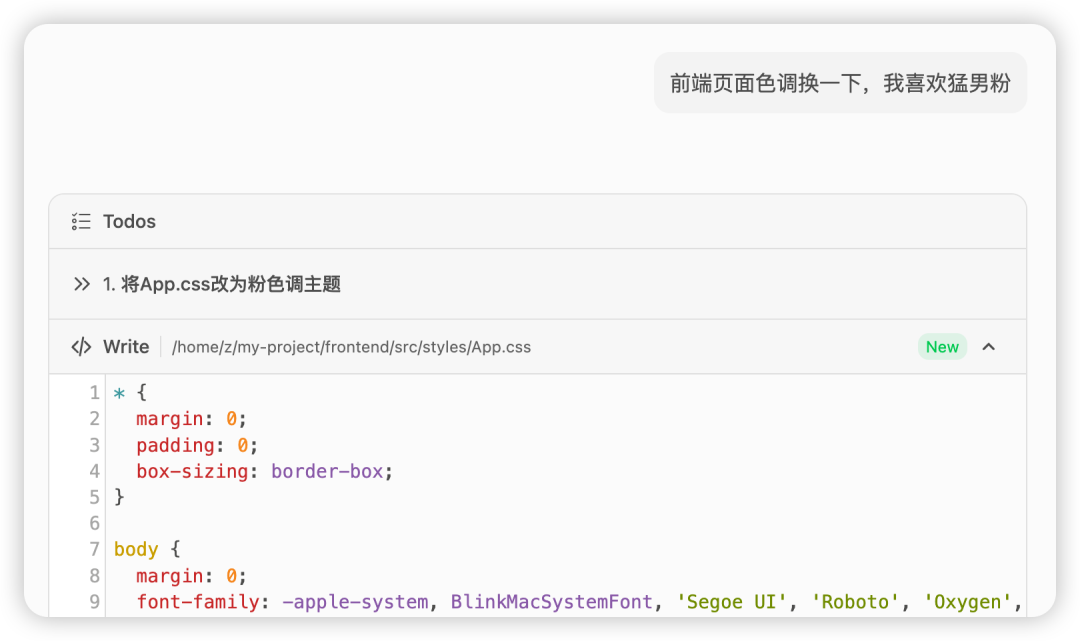Click line number 1 in the code view
This screenshot has height=641, width=1080.
[x=94, y=392]
